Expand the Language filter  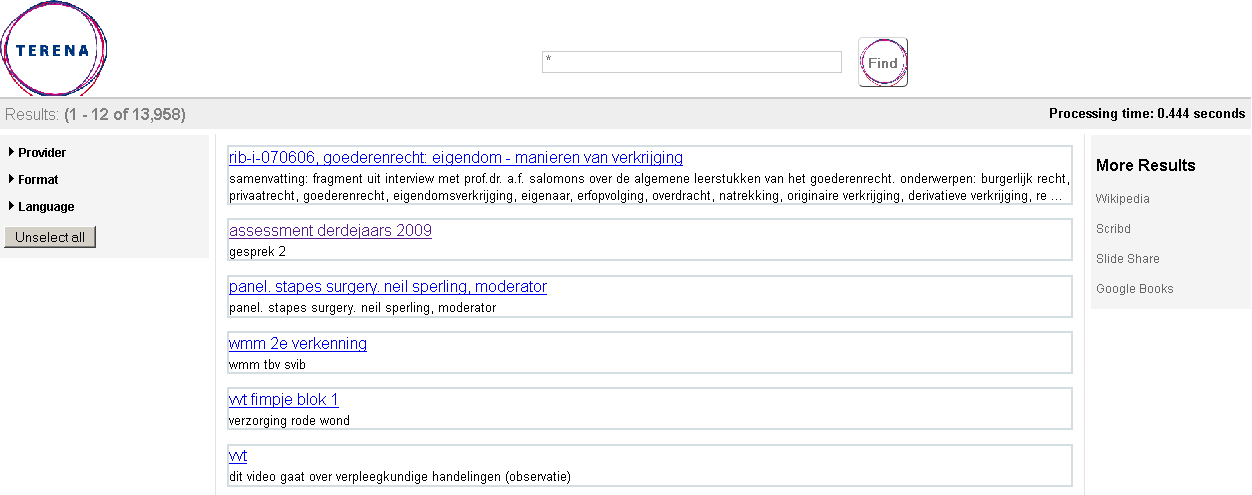46,207
